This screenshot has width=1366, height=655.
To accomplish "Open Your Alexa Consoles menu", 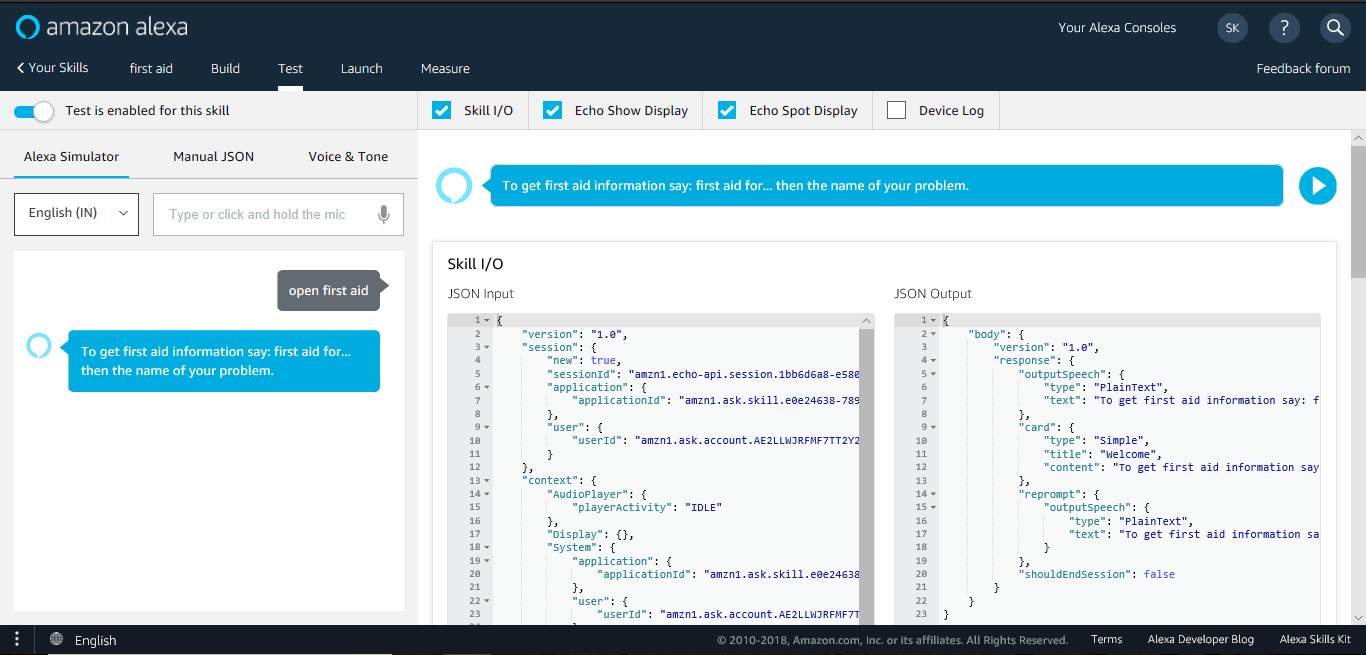I will pos(1117,28).
